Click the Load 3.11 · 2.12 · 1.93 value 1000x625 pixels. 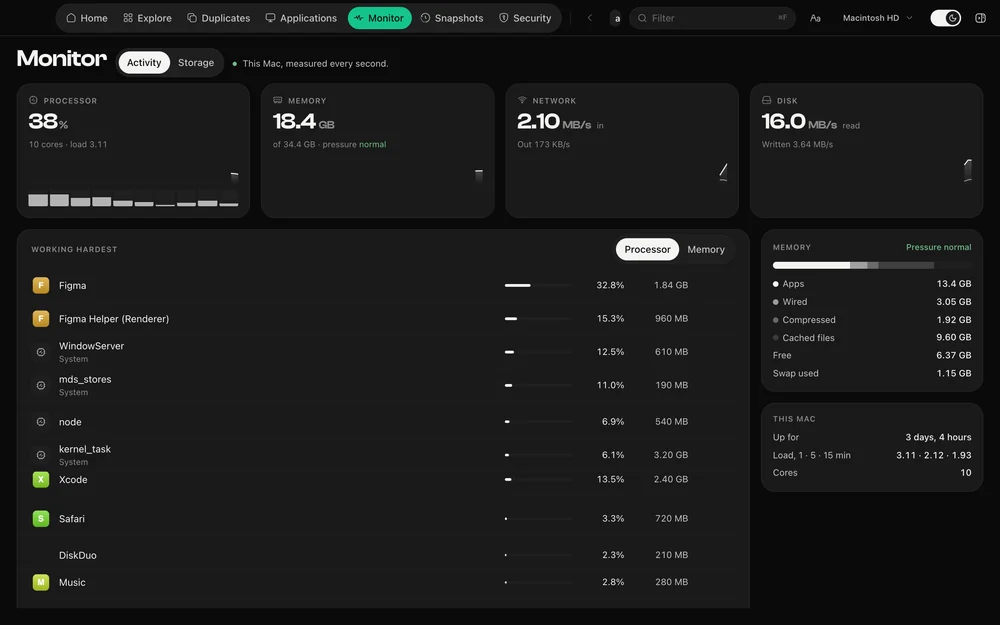[934, 455]
